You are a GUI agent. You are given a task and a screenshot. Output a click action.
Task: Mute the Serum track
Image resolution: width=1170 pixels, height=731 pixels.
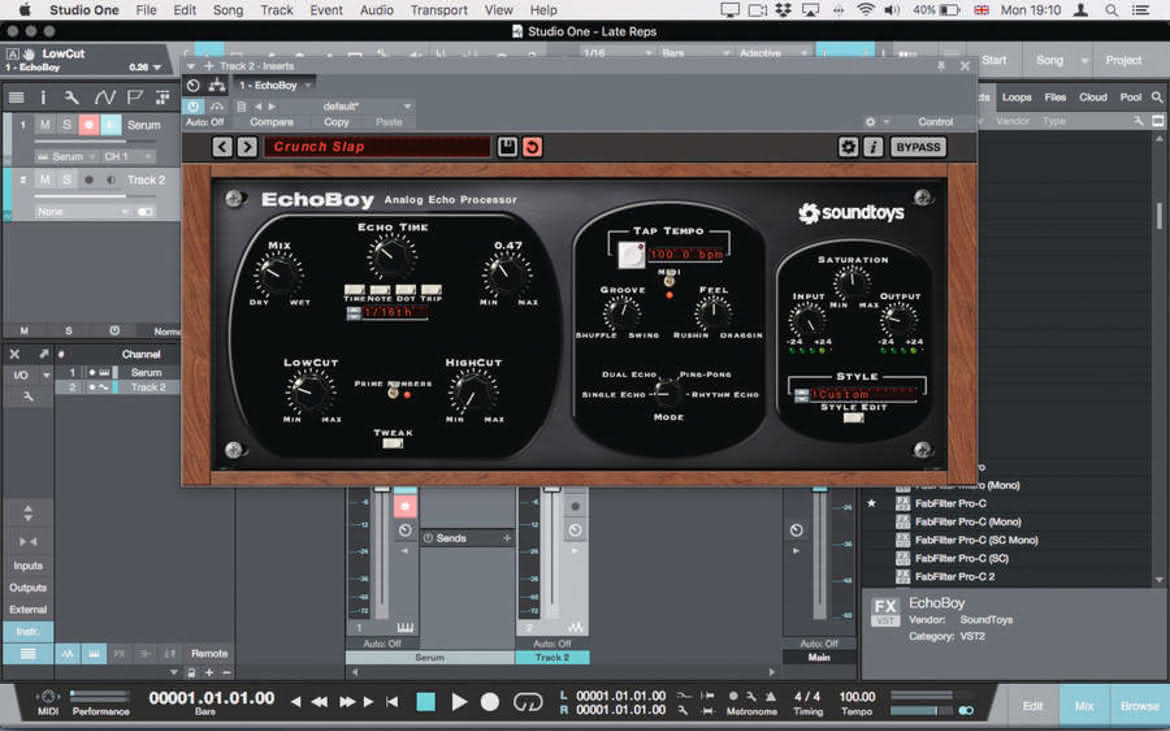46,125
